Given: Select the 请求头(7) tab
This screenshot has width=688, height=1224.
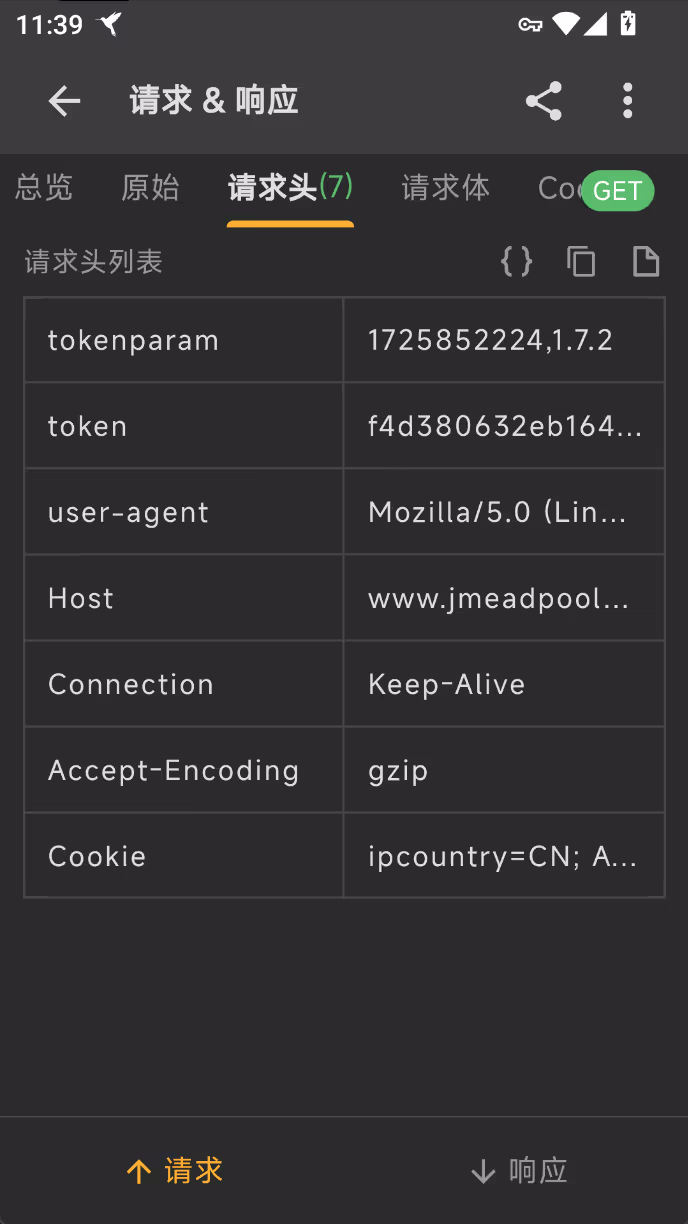Looking at the screenshot, I should point(290,187).
